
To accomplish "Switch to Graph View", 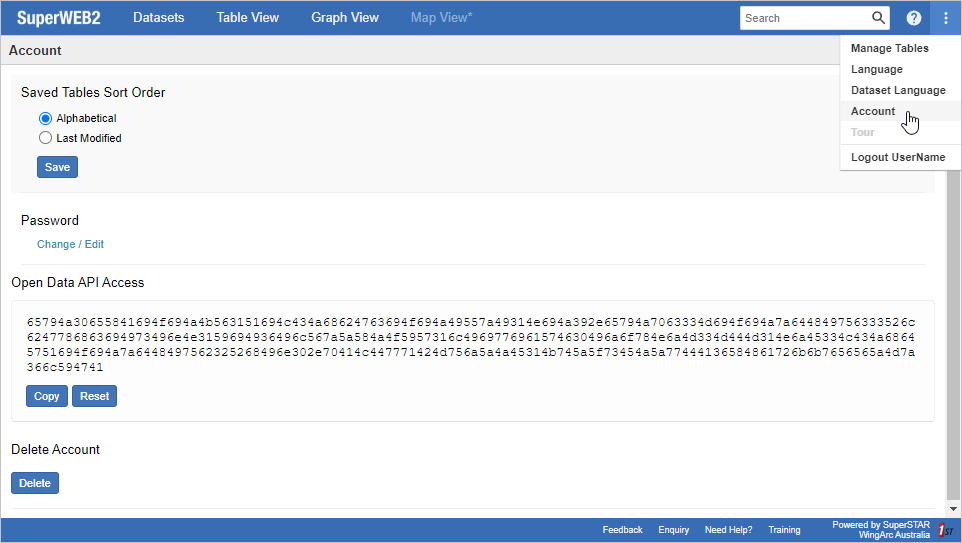I will pos(345,18).
